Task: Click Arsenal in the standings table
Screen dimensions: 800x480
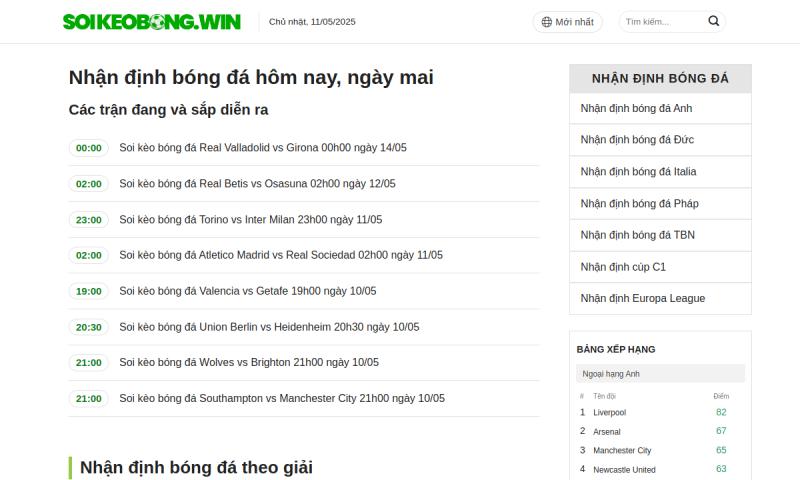Action: pyautogui.click(x=607, y=432)
